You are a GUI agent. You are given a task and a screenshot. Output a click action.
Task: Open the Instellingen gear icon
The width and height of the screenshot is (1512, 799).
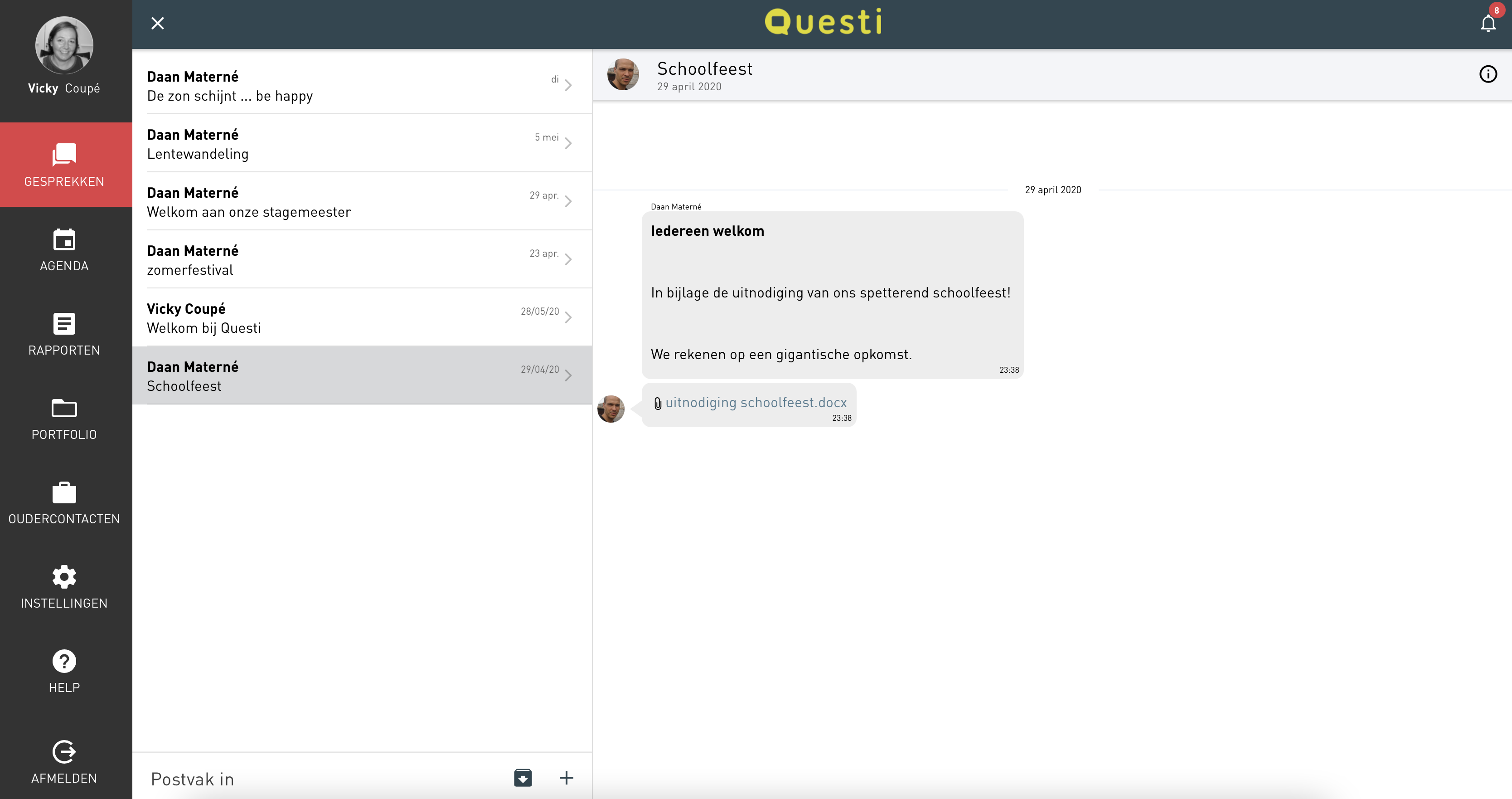click(64, 576)
